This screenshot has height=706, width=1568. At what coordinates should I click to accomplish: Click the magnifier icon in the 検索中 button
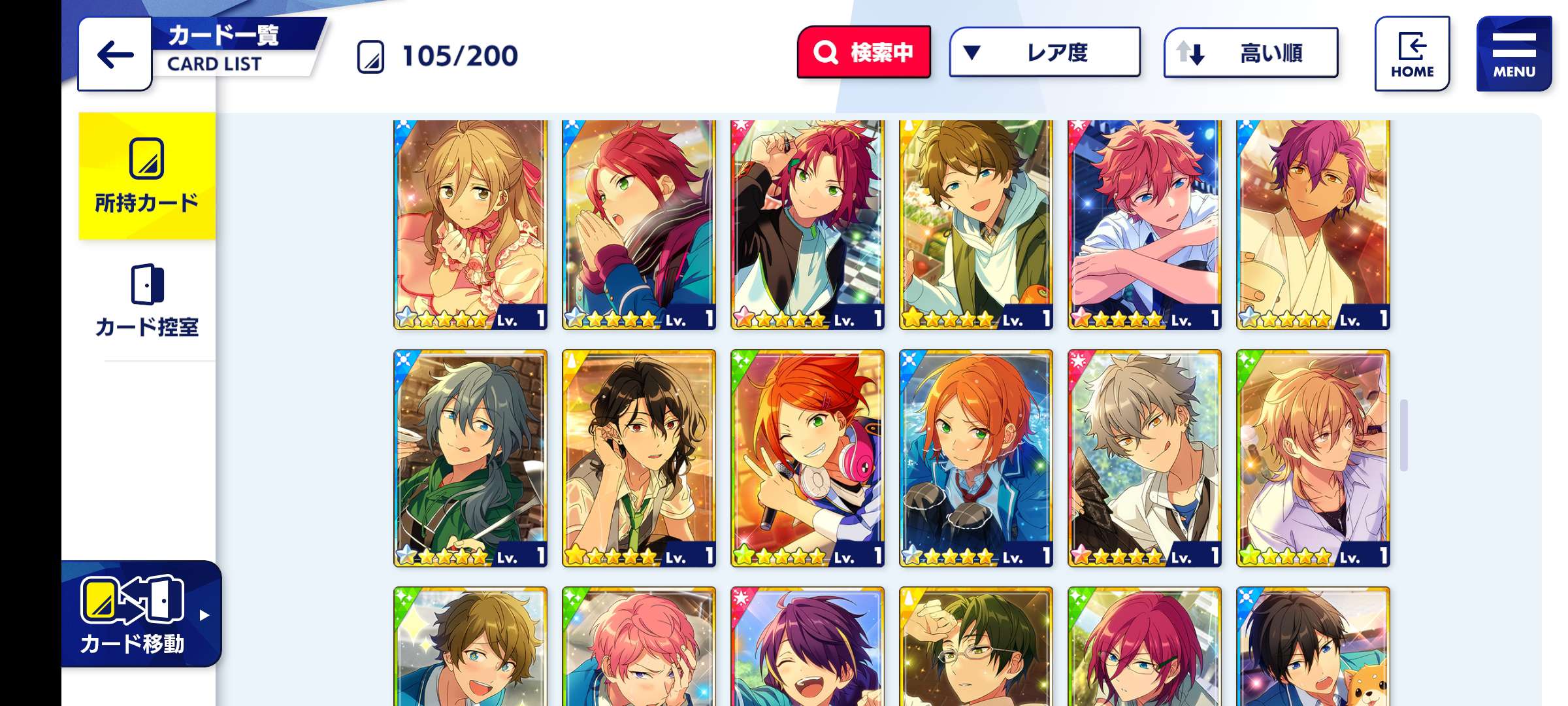tap(825, 52)
